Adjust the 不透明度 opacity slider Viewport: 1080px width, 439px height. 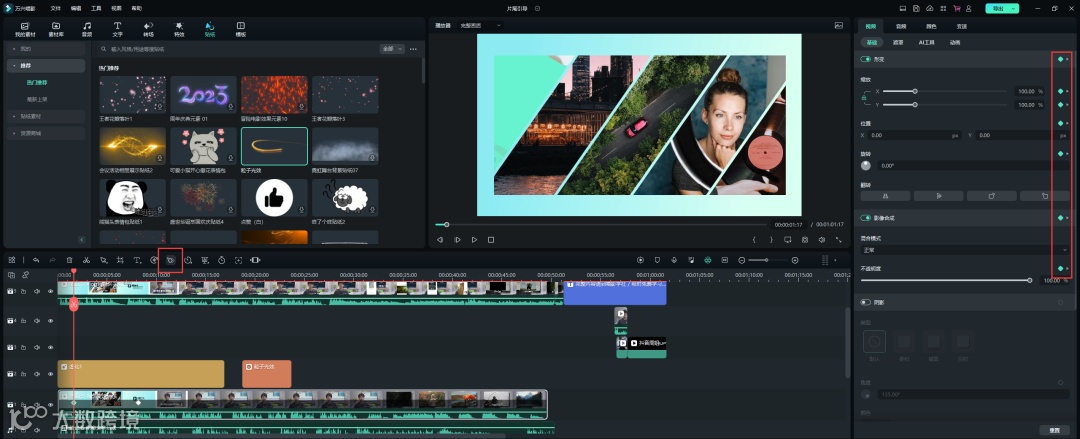click(946, 280)
